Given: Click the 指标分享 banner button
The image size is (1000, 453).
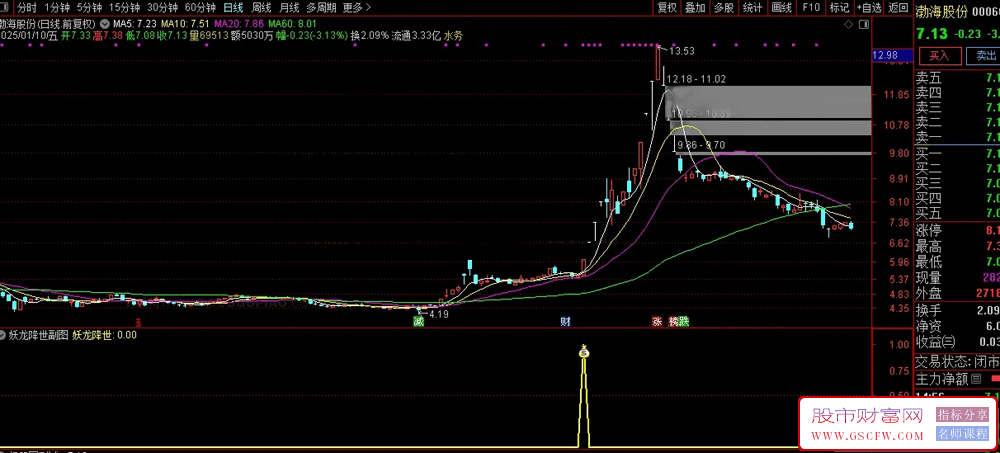Looking at the screenshot, I should pyautogui.click(x=962, y=415).
